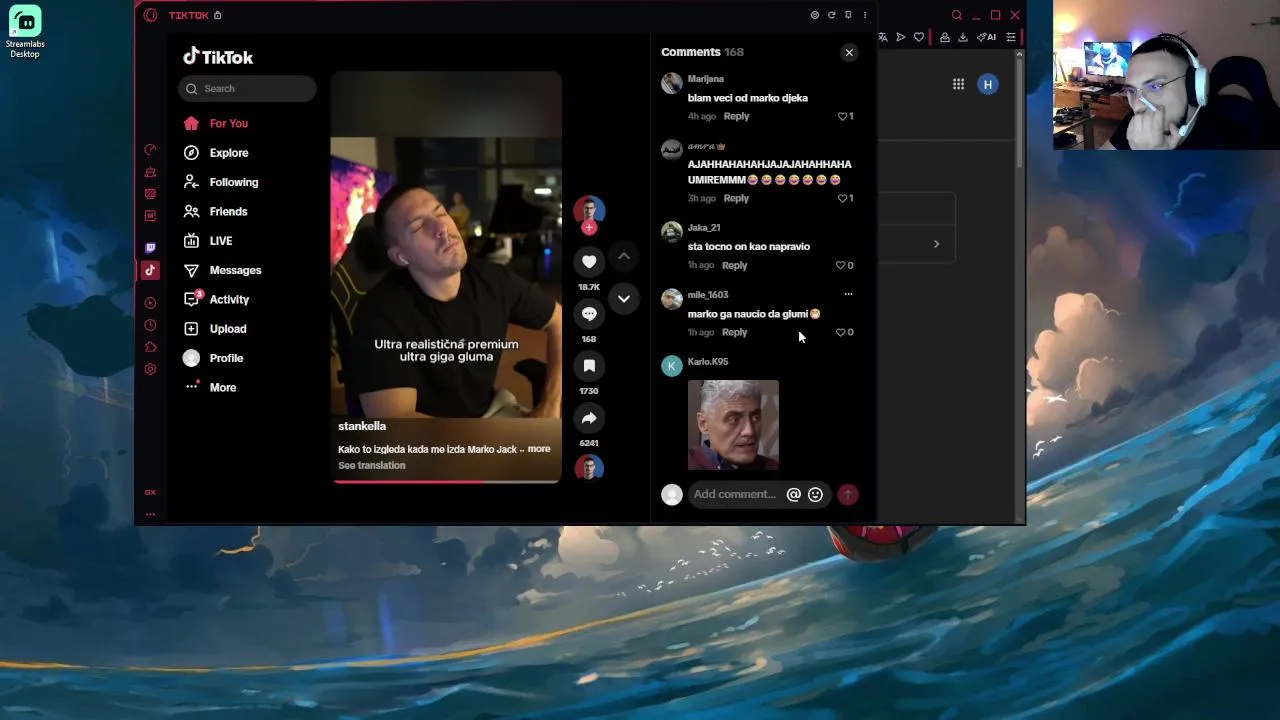Screen dimensions: 1280x720
Task: Close the Comments panel
Action: 849,52
